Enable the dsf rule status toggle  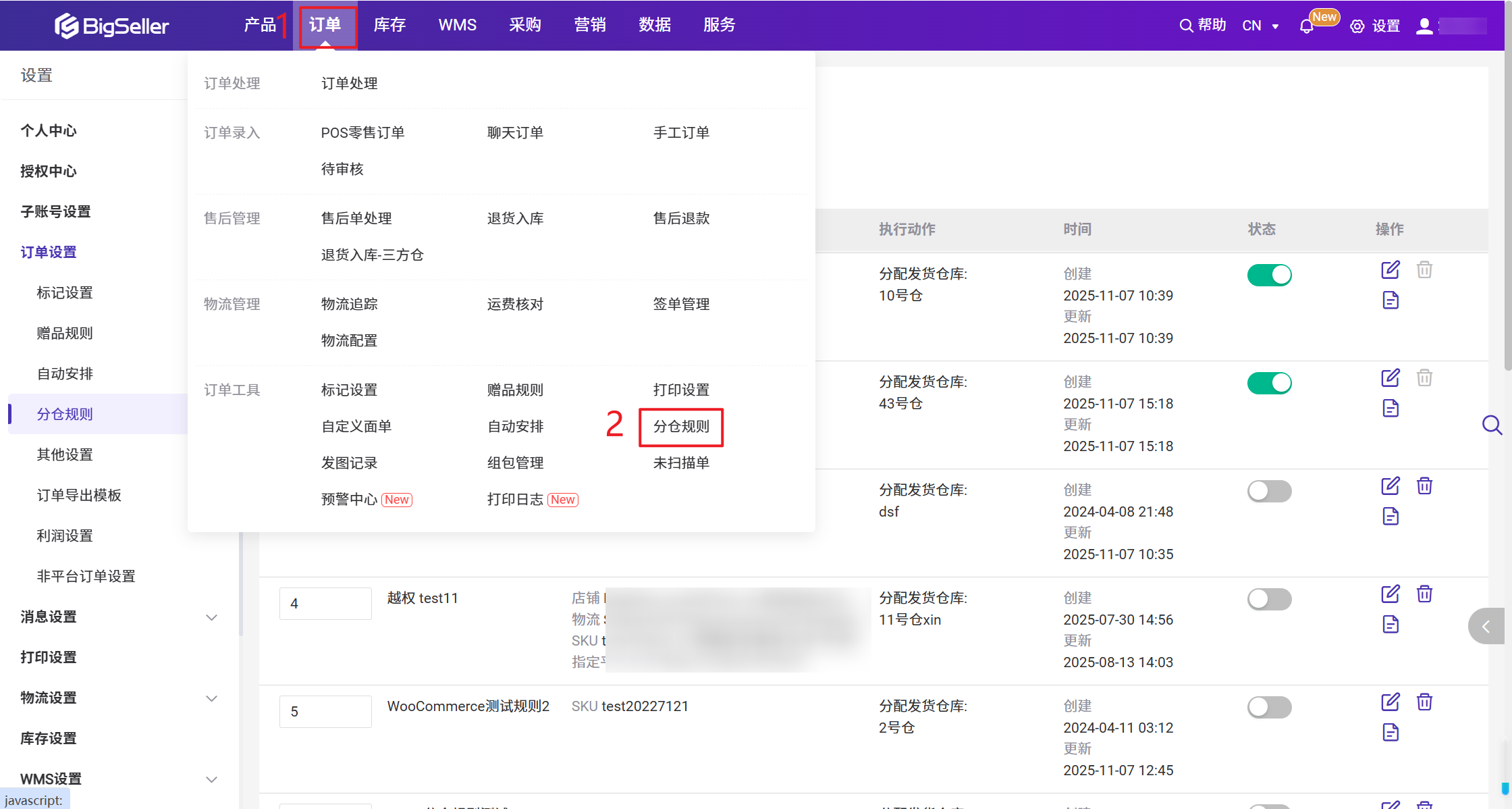click(1269, 491)
